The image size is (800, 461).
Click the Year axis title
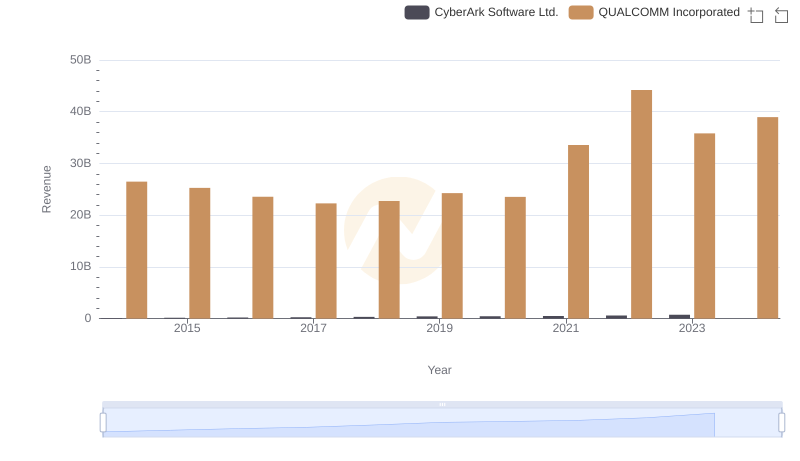[439, 370]
